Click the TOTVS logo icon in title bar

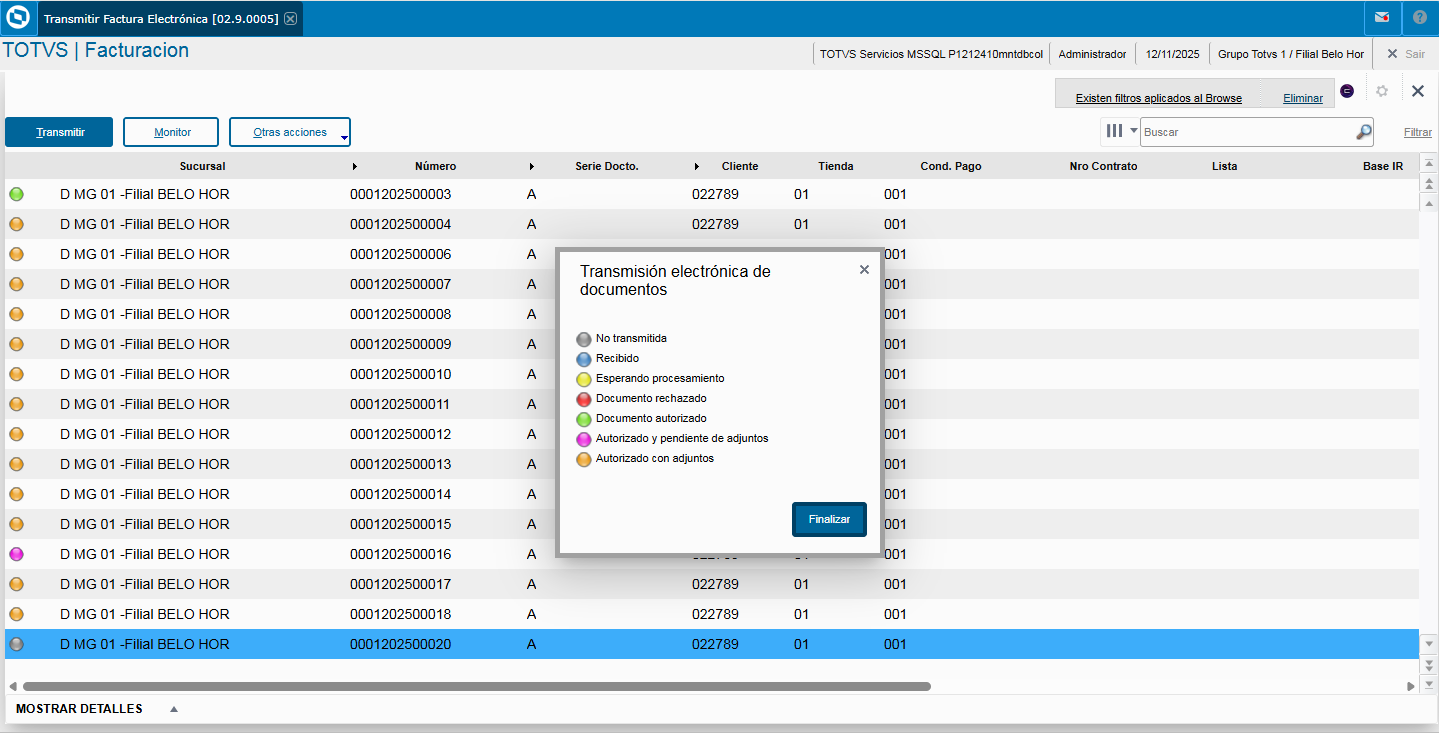18,18
